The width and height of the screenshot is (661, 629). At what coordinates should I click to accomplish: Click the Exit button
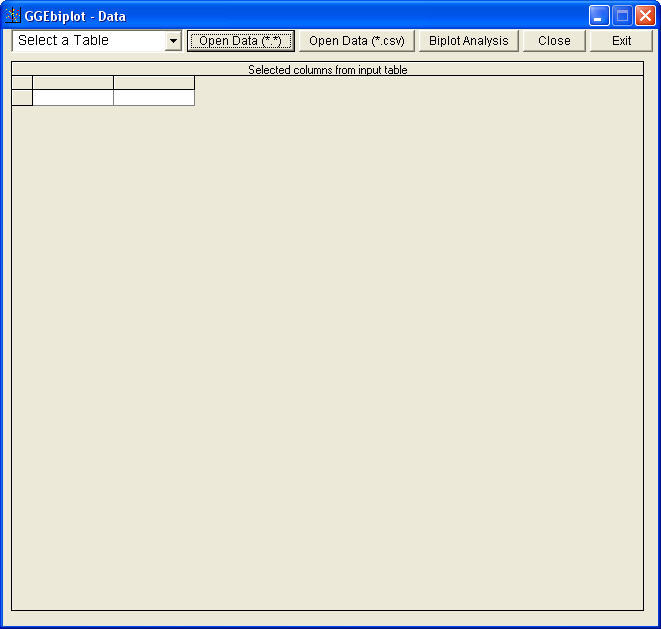coord(621,41)
